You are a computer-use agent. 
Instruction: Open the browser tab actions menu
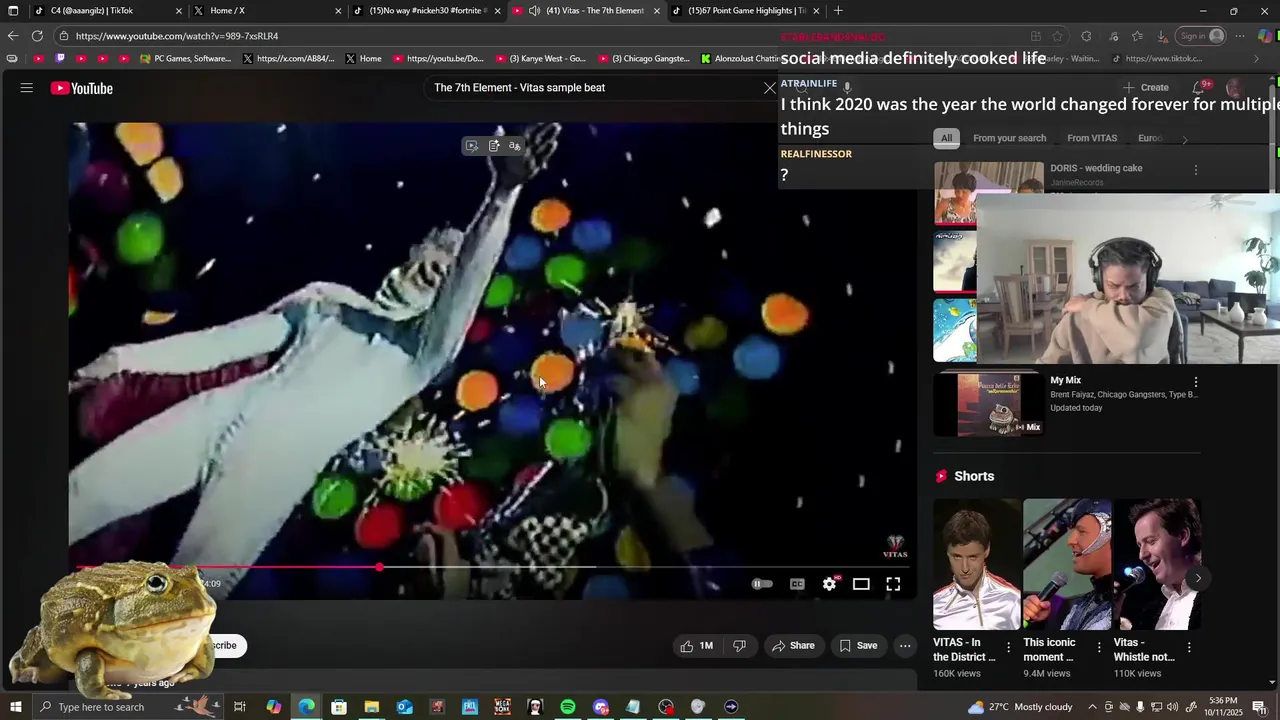coord(13,11)
